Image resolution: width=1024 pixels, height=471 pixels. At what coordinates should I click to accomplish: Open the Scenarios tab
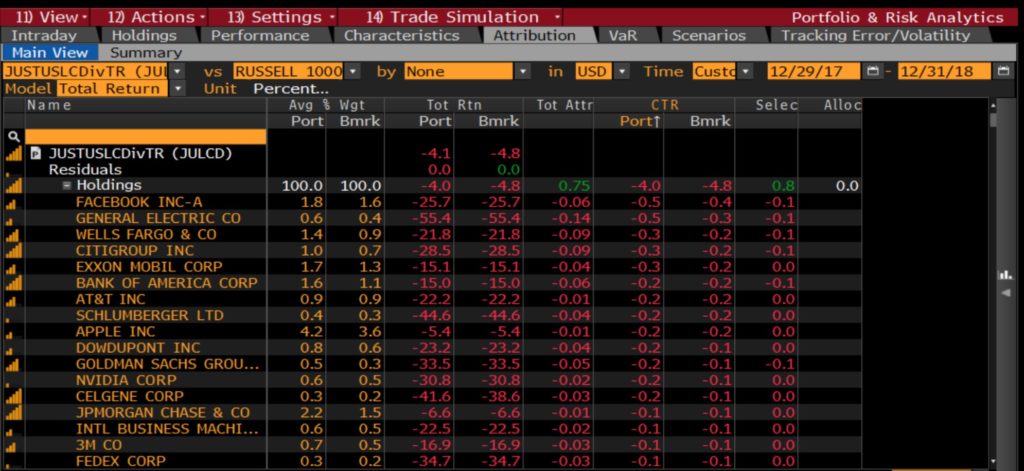click(709, 36)
